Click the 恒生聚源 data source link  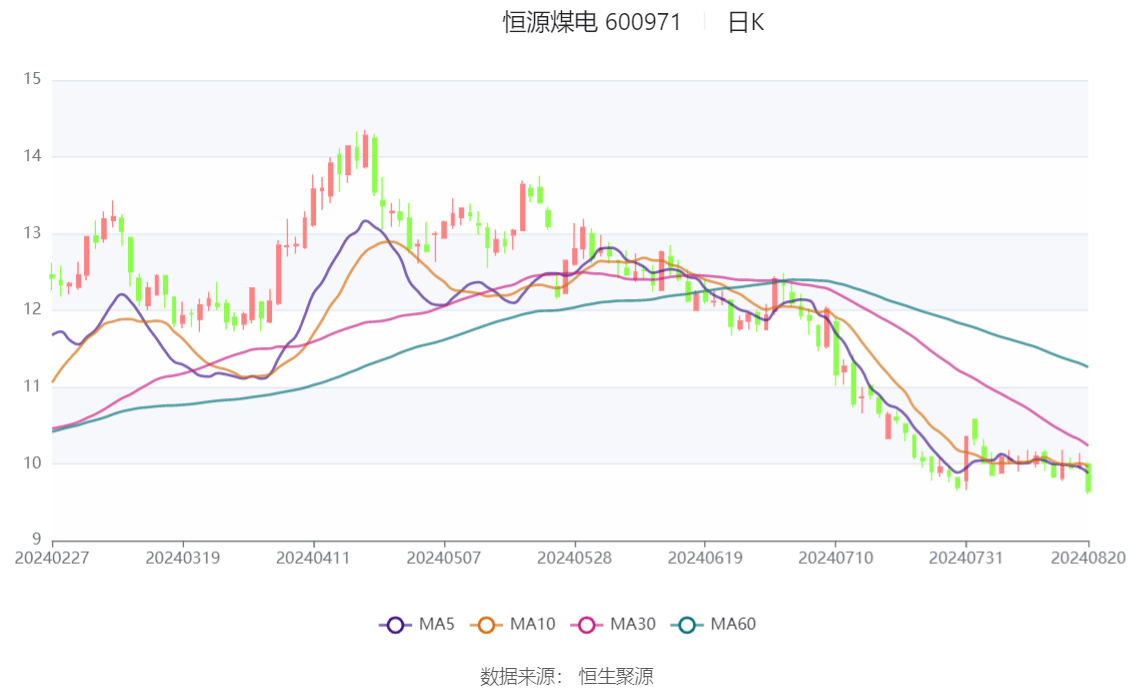(616, 676)
